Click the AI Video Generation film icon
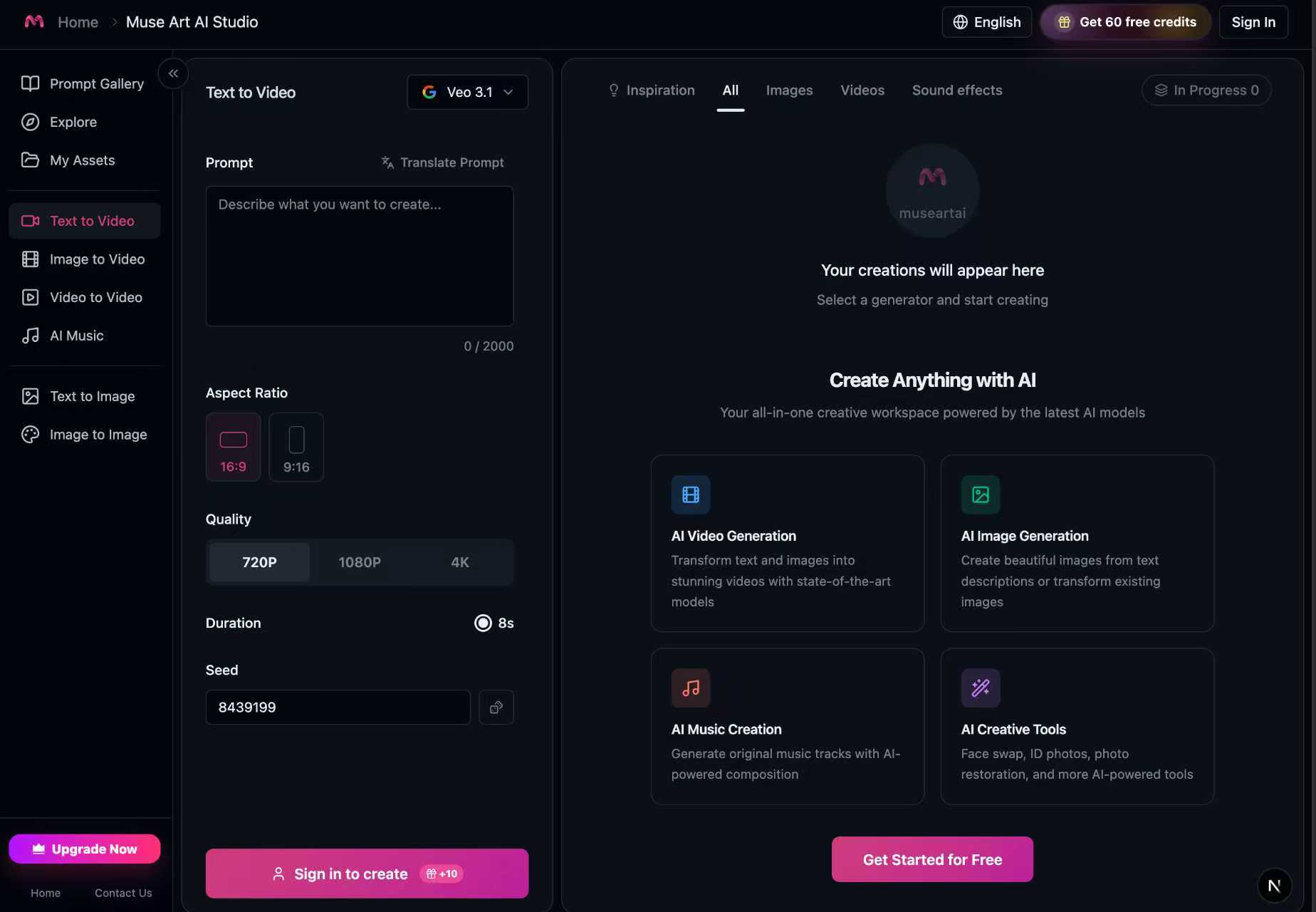The image size is (1316, 912). coord(690,494)
